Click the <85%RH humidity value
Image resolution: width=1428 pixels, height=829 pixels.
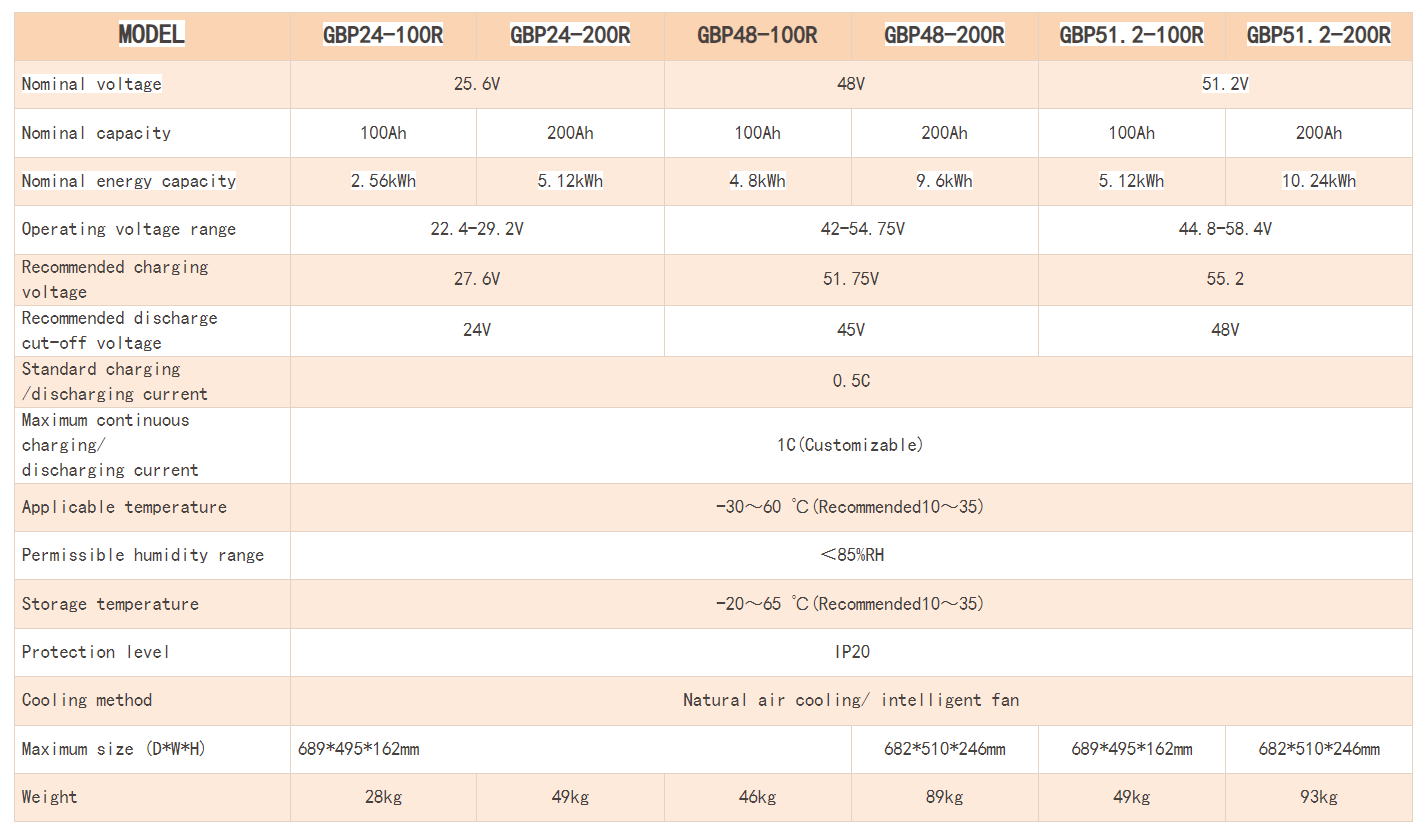coord(851,555)
